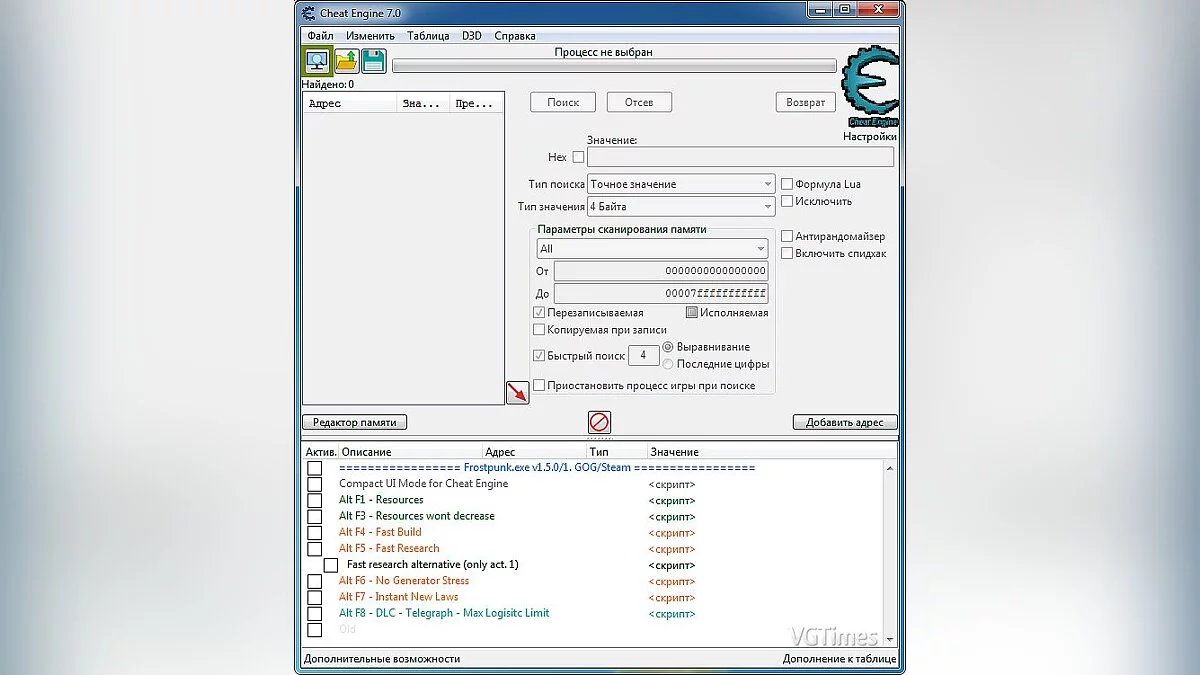1200x675 pixels.
Task: Click the Редактор памяти button
Action: point(354,423)
